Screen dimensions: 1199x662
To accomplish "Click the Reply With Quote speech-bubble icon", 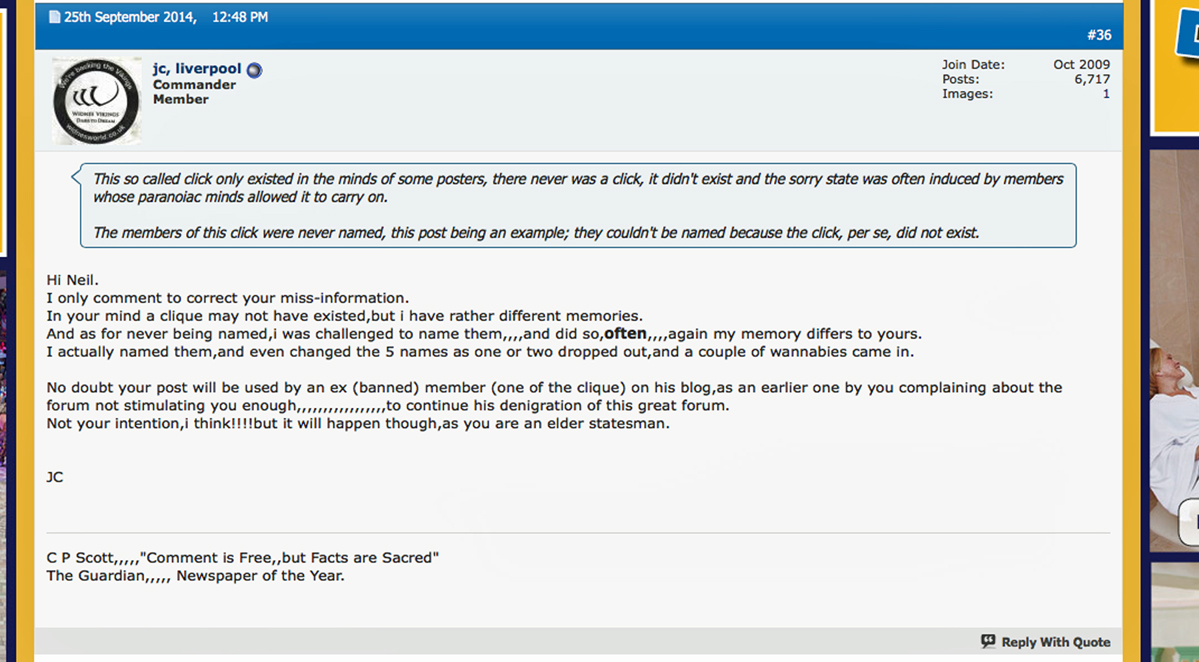I will [x=988, y=642].
